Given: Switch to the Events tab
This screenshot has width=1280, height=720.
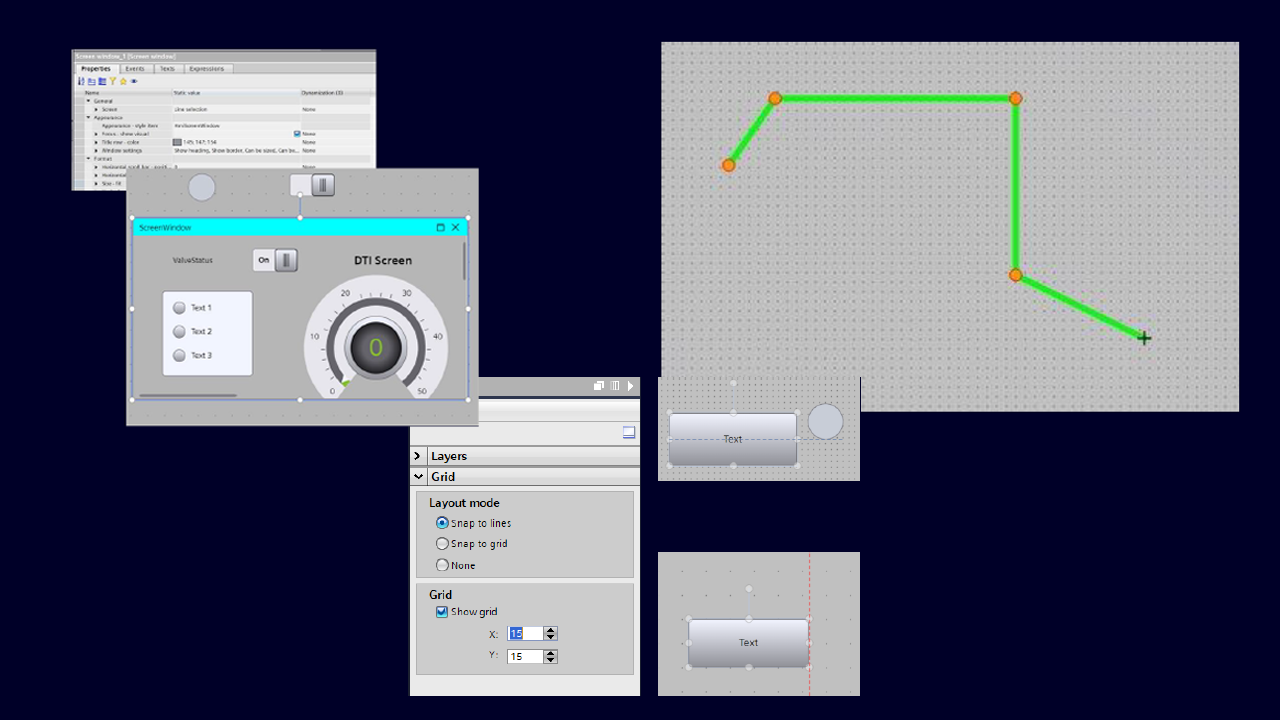Looking at the screenshot, I should click(x=134, y=69).
